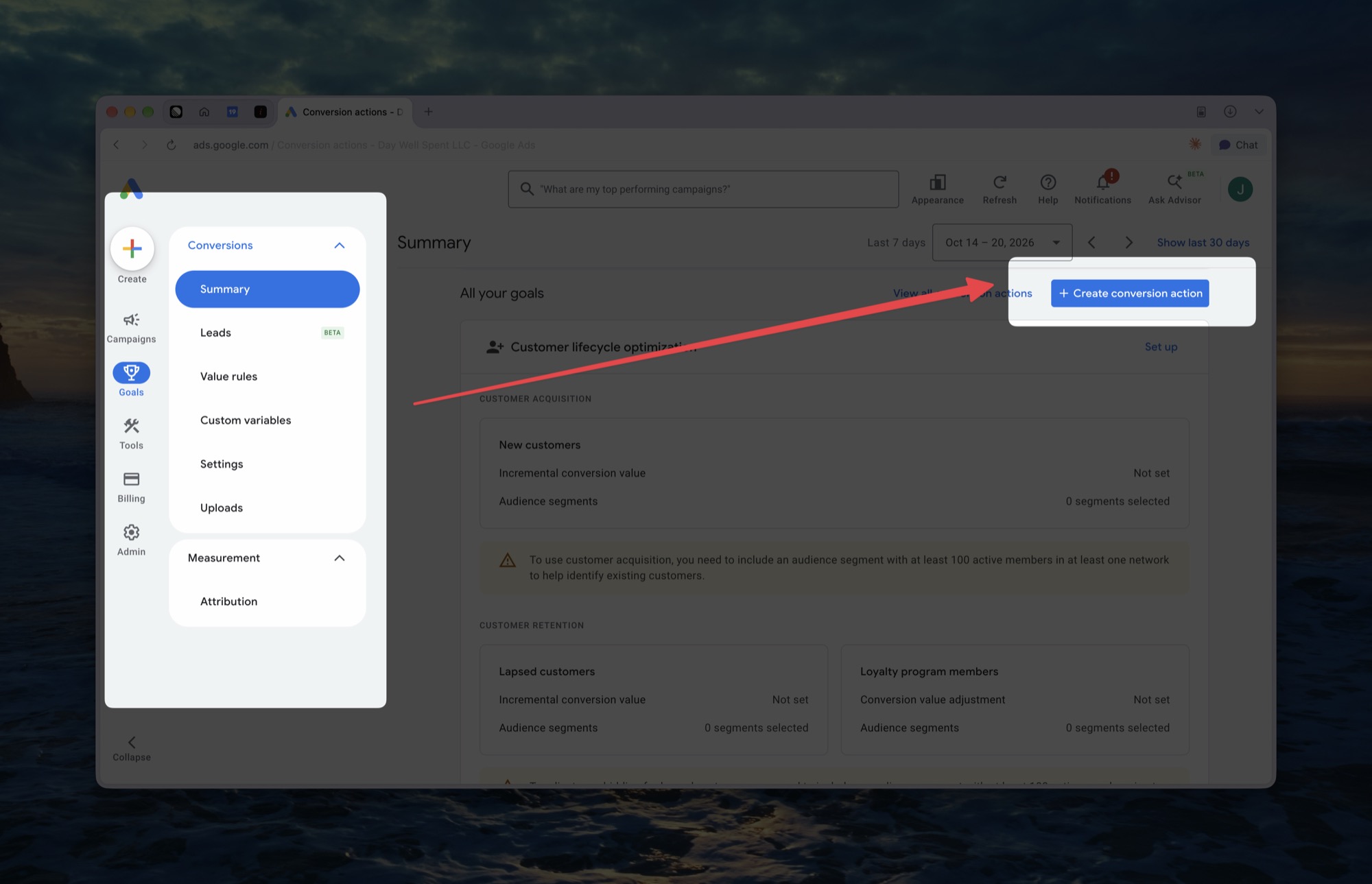Click the green J account avatar

[1240, 189]
